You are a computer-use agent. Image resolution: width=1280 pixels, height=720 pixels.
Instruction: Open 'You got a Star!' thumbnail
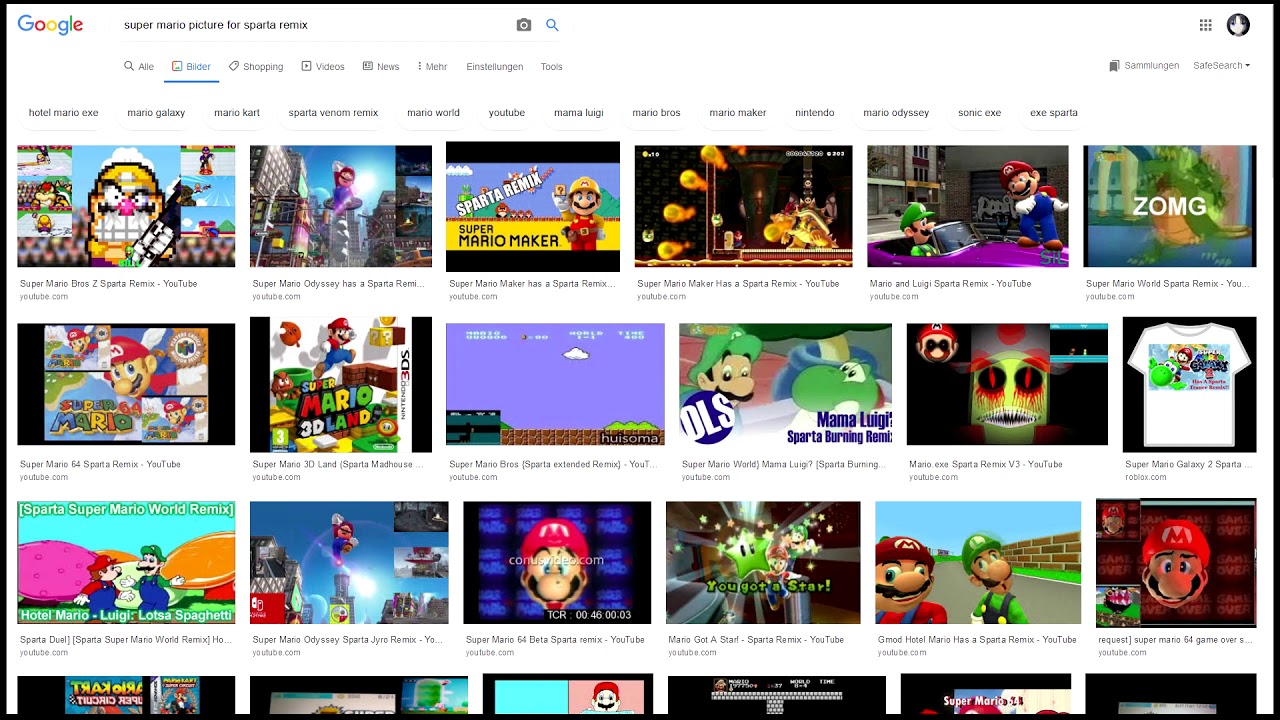(763, 562)
